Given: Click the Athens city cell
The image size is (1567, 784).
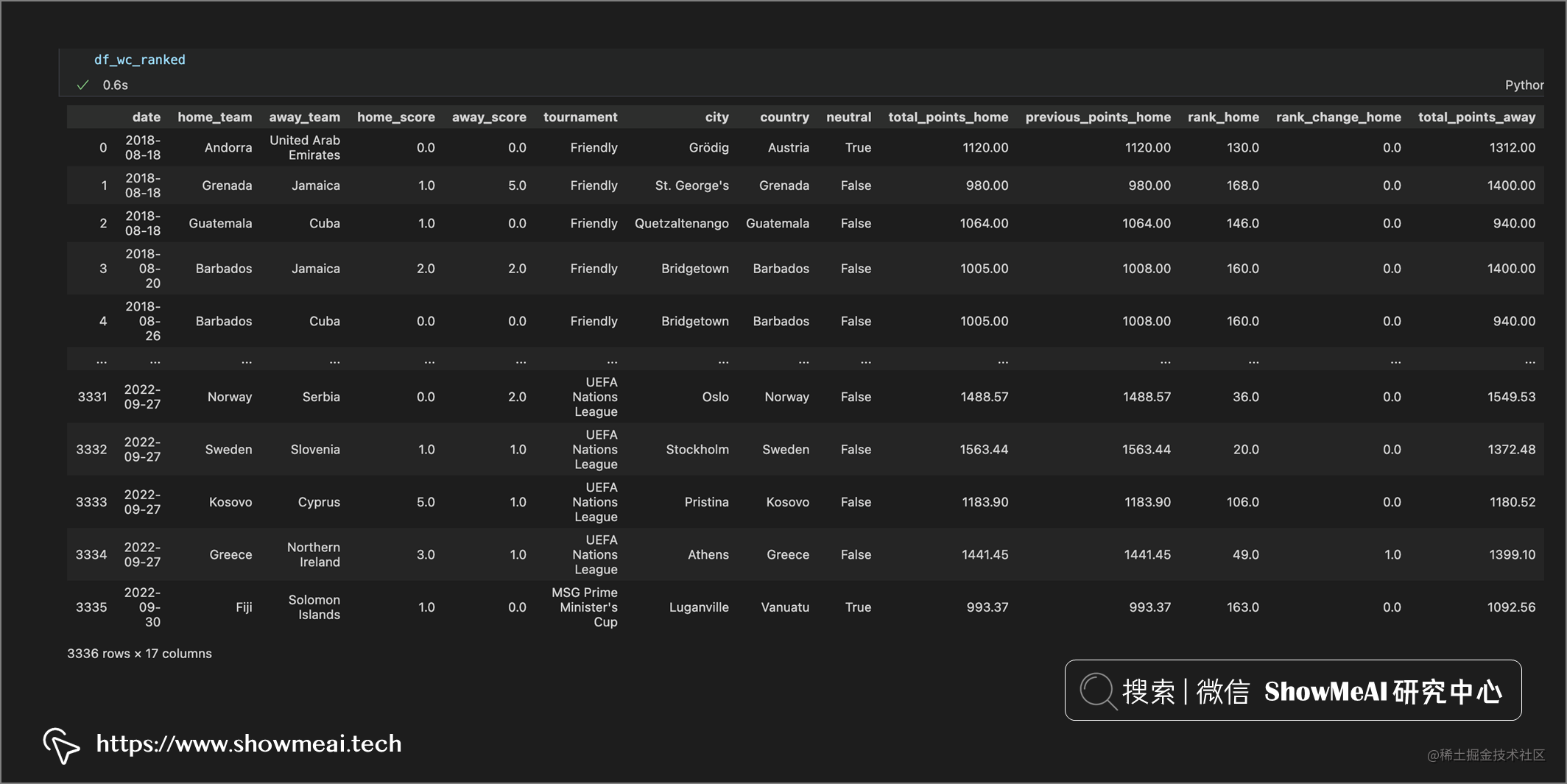Looking at the screenshot, I should 708,554.
